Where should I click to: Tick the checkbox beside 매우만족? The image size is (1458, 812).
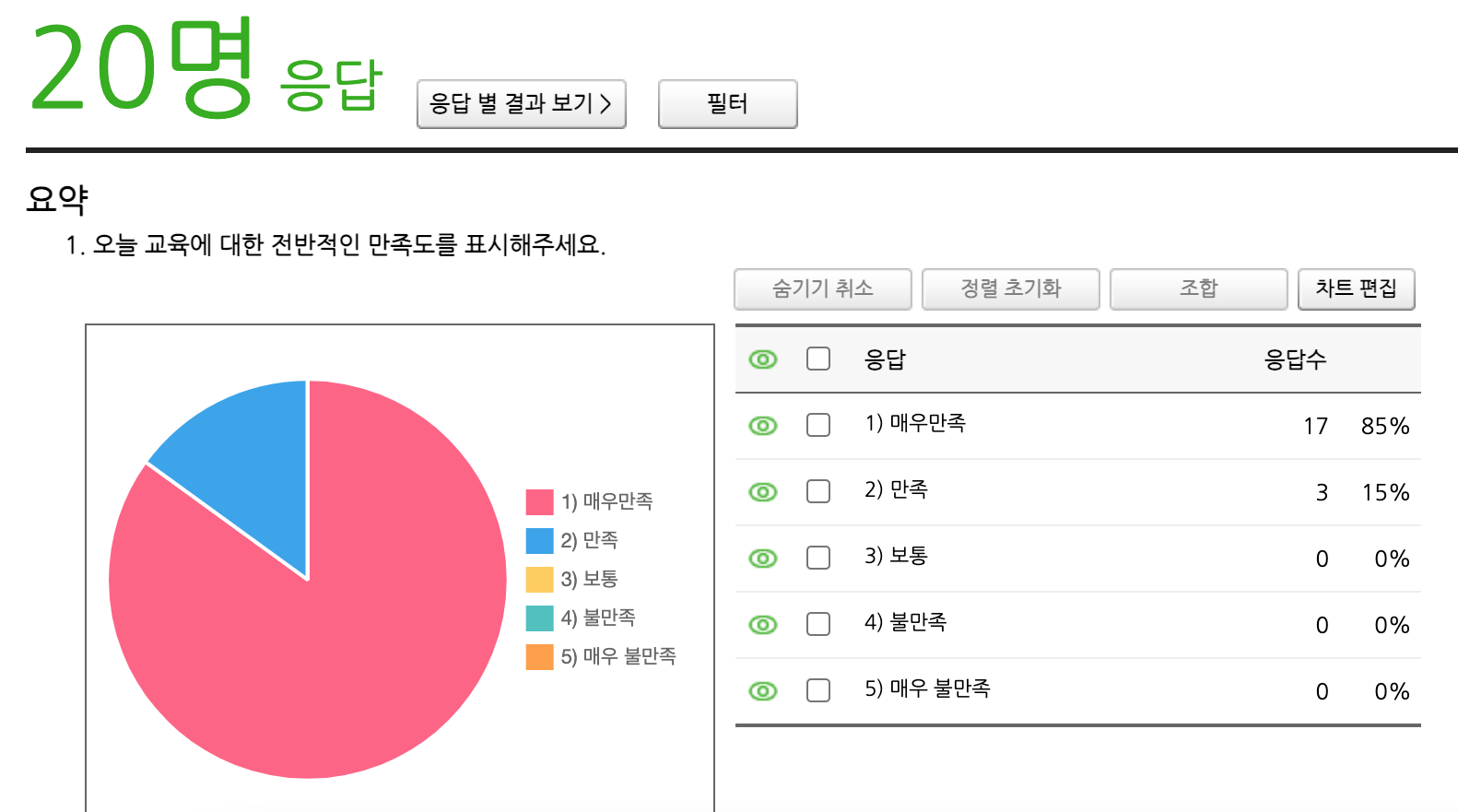[x=818, y=425]
